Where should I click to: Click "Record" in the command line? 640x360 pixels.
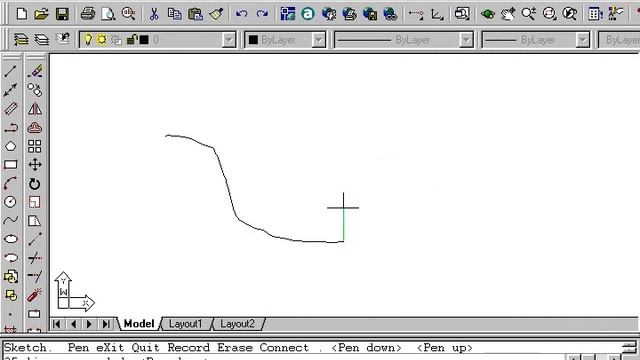point(189,348)
